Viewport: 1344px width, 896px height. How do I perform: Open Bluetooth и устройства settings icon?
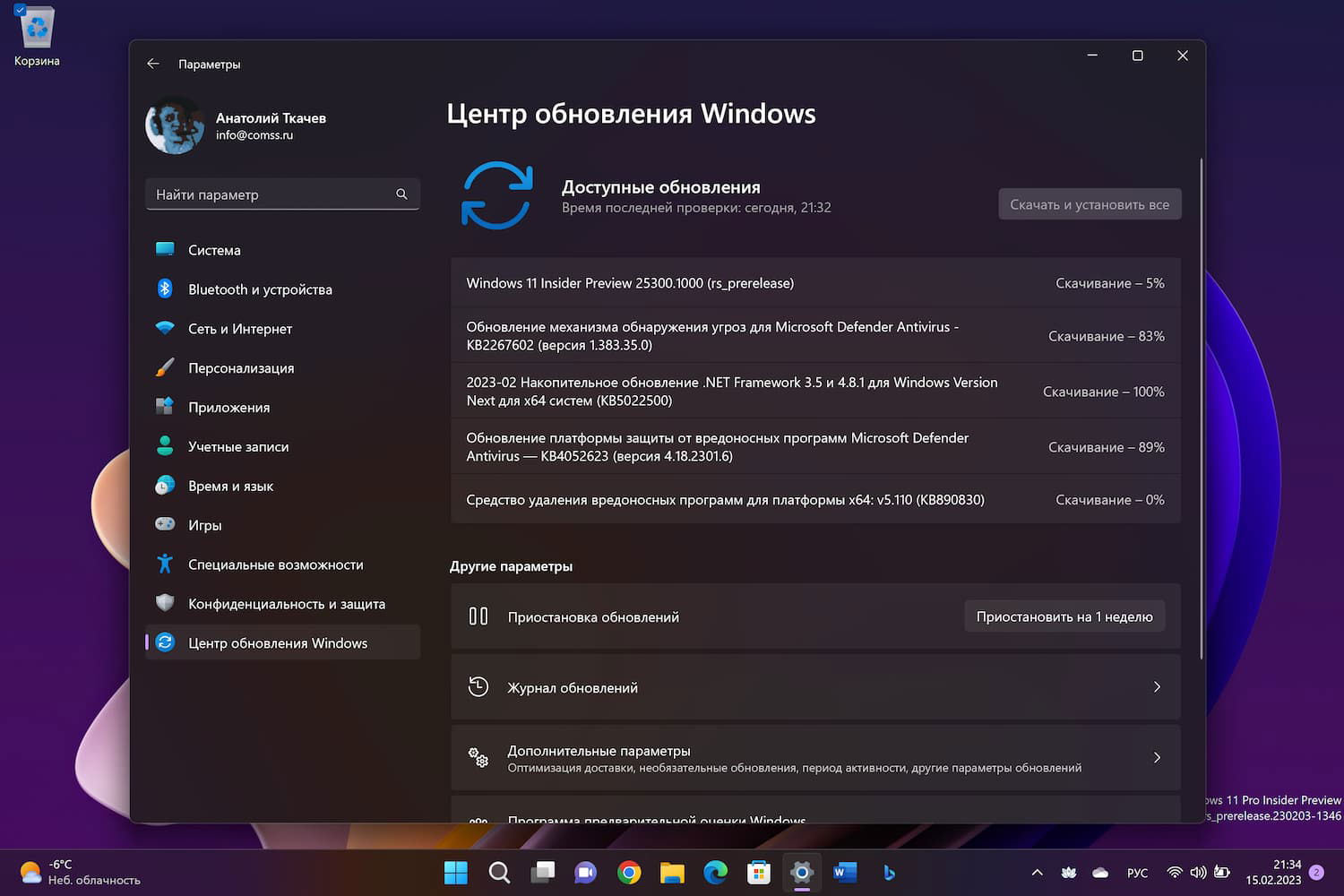[165, 289]
